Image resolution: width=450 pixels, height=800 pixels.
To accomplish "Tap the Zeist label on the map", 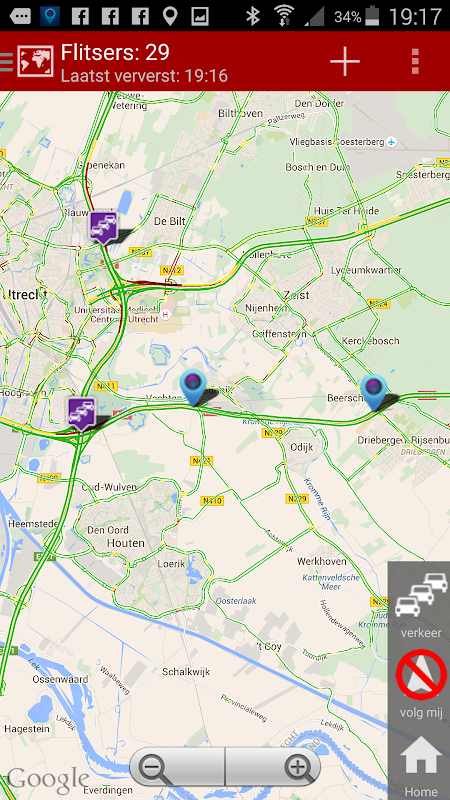I will 296,295.
